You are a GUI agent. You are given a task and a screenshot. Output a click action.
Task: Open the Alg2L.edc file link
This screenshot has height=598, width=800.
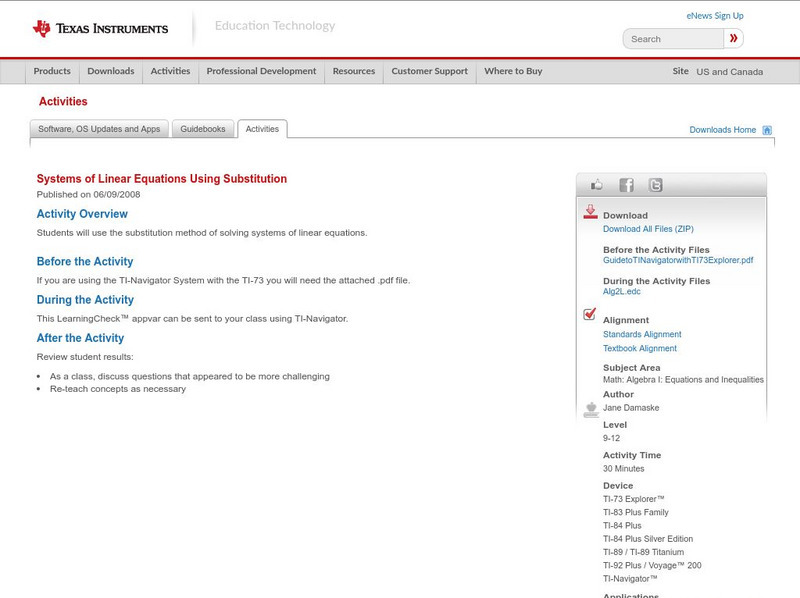tap(621, 291)
